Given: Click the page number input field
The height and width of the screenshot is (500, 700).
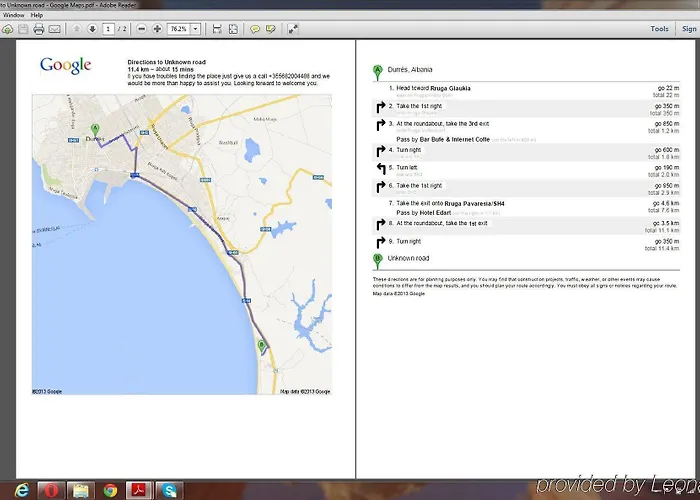Looking at the screenshot, I should [x=108, y=30].
